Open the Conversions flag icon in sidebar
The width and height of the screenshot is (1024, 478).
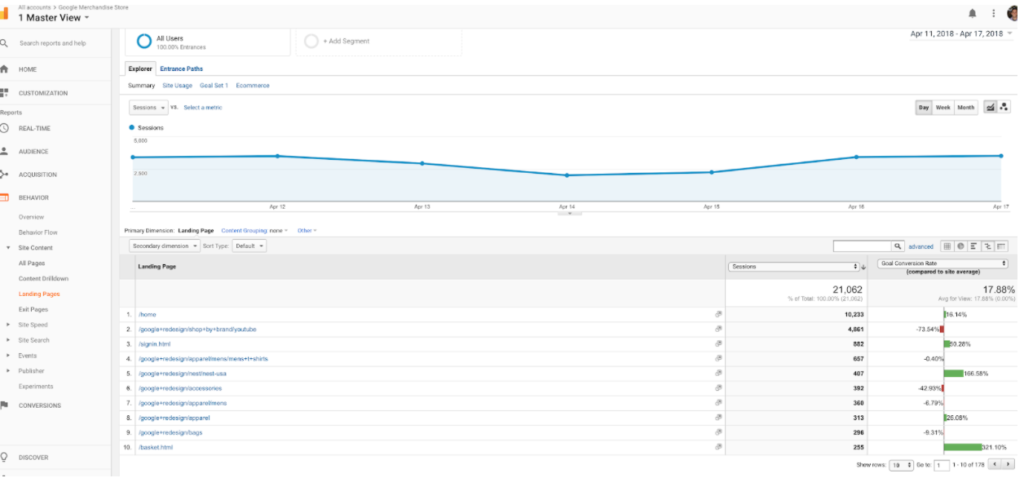(5, 405)
